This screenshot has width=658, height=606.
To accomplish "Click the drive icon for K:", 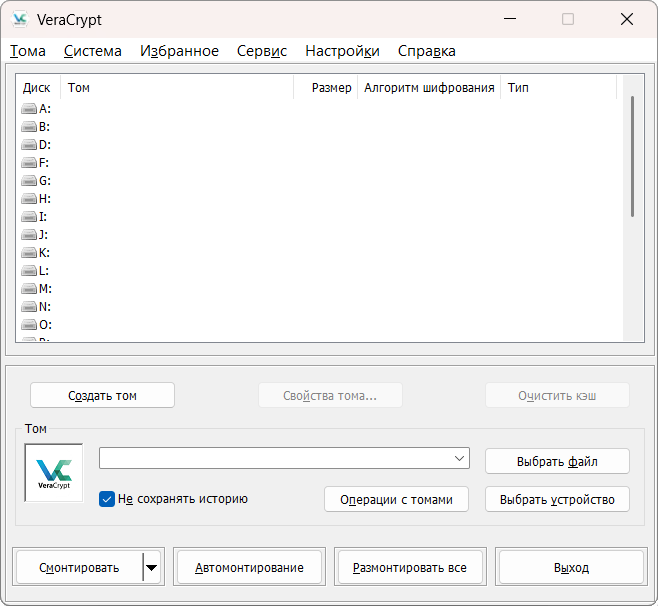I will pos(29,253).
